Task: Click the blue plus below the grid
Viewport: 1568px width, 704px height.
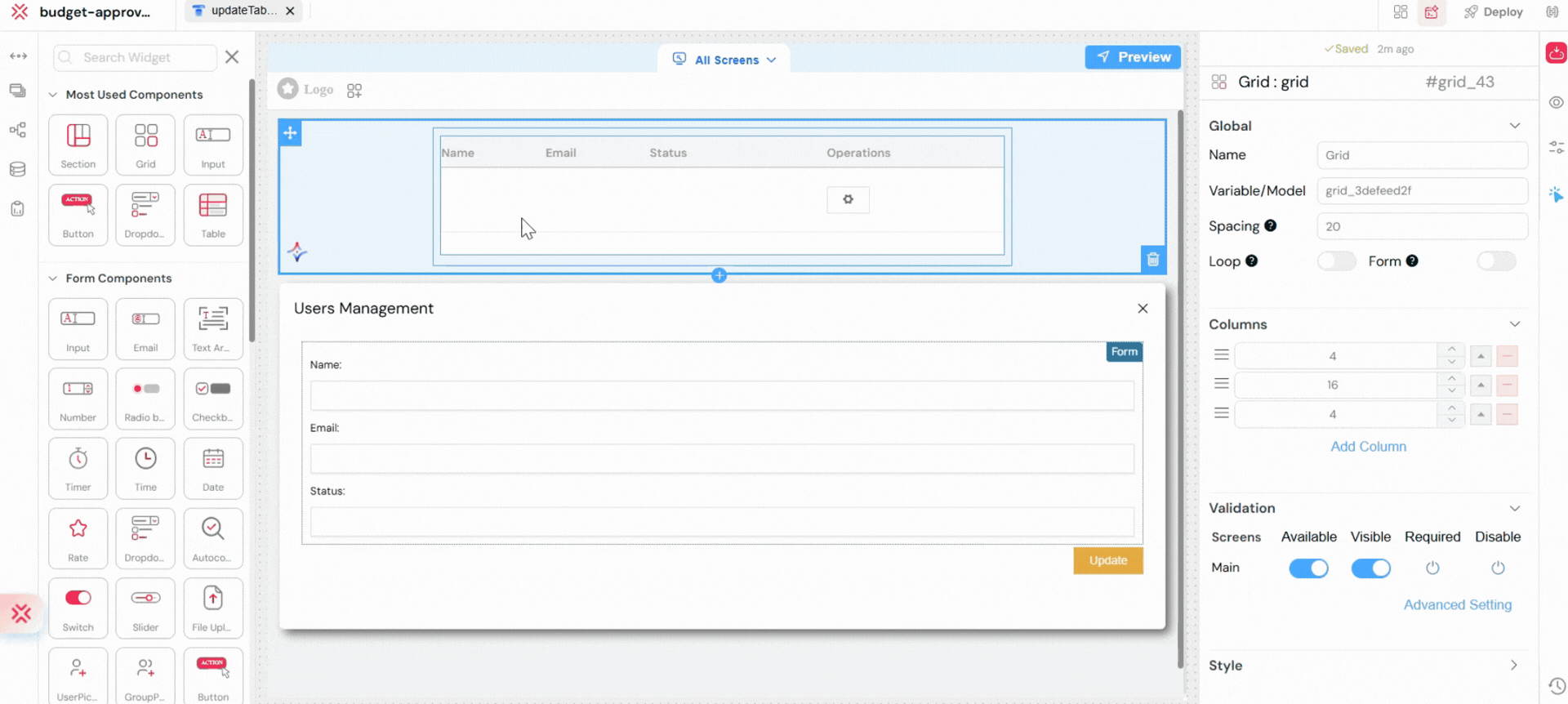Action: pos(719,275)
